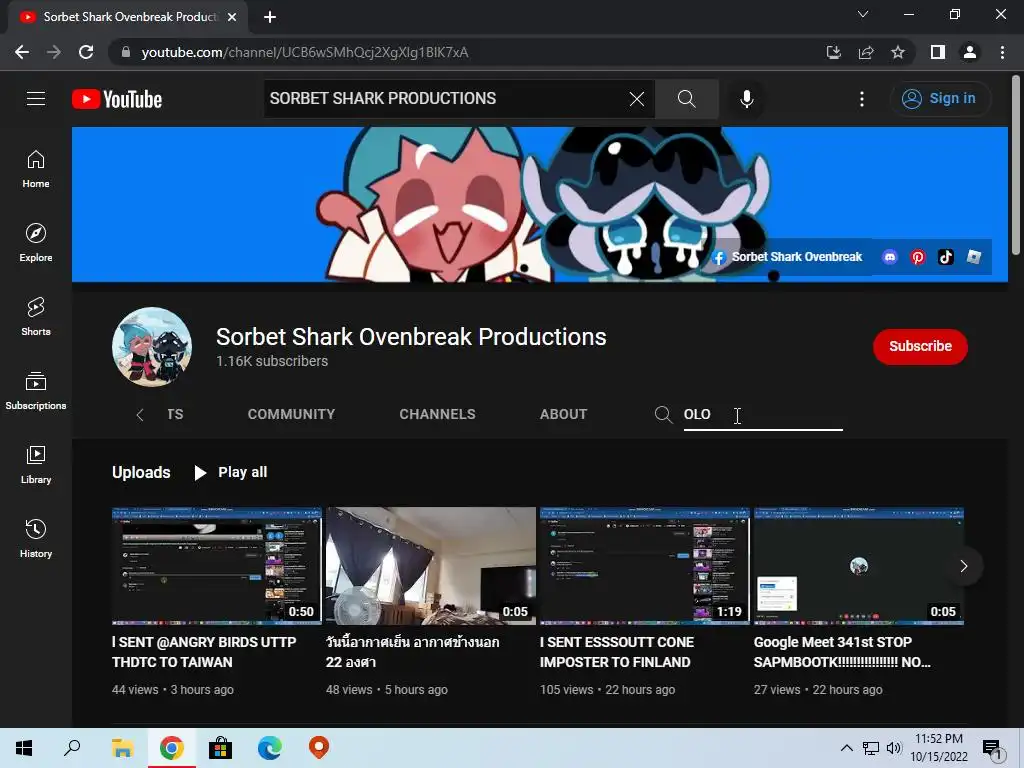Open Microsoft Store from the taskbar
The image size is (1024, 768).
(x=220, y=748)
